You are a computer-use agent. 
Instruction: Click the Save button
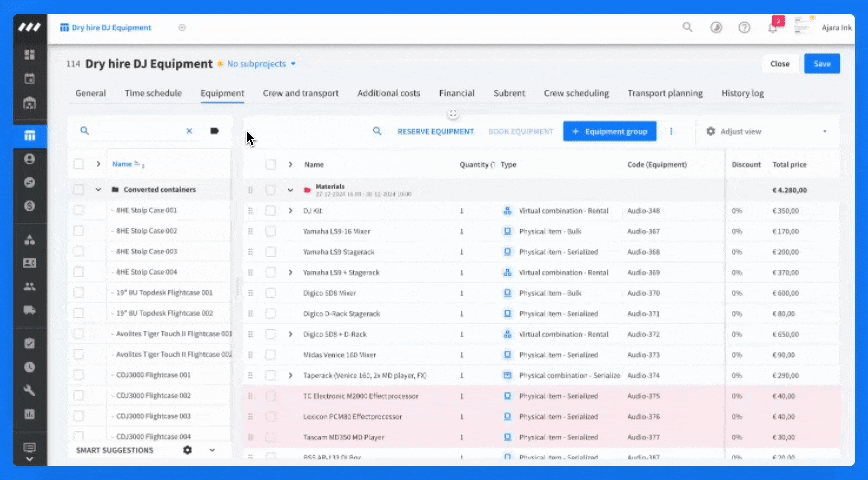coord(822,64)
